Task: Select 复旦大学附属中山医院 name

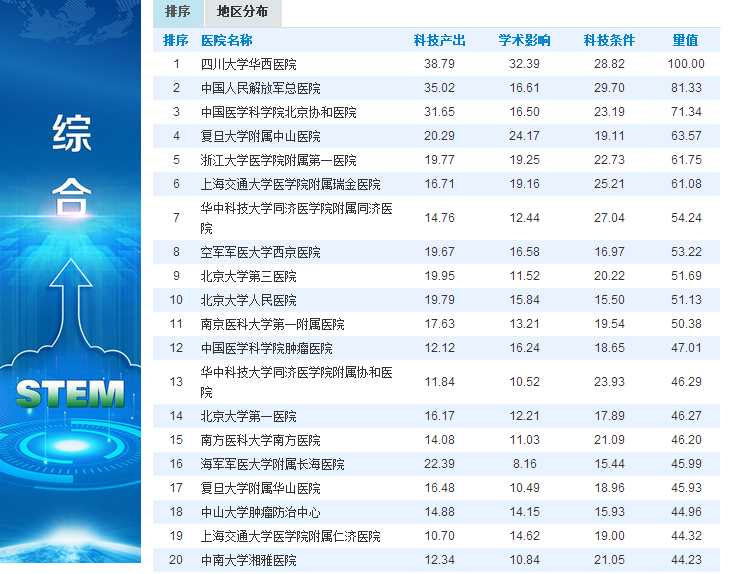Action: pyautogui.click(x=261, y=136)
